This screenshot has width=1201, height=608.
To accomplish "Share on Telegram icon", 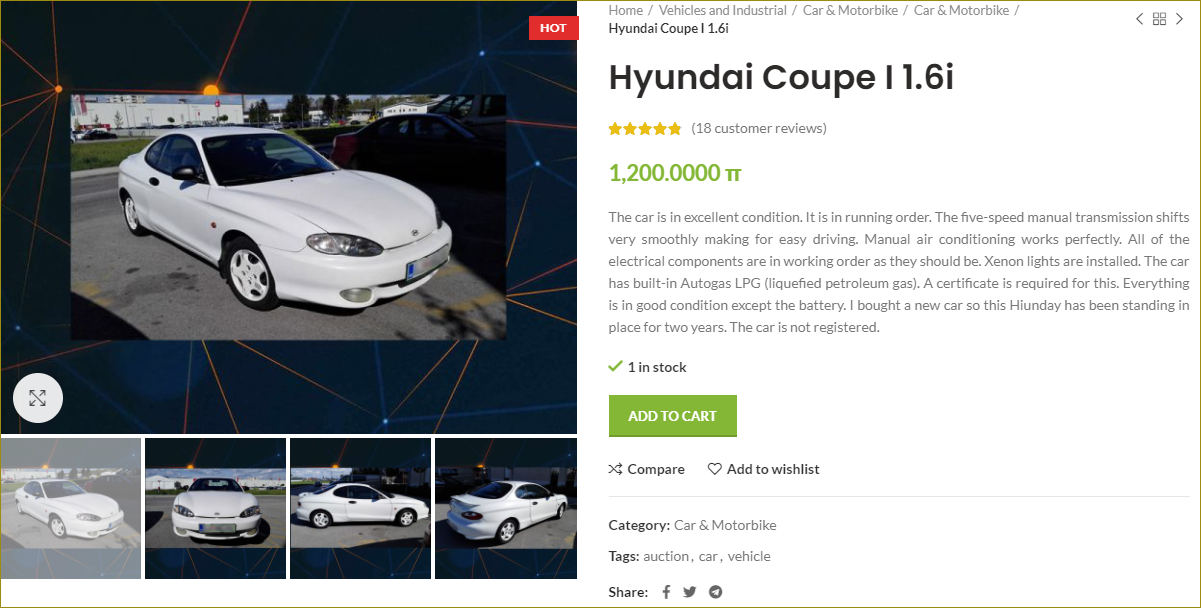I will [x=715, y=592].
